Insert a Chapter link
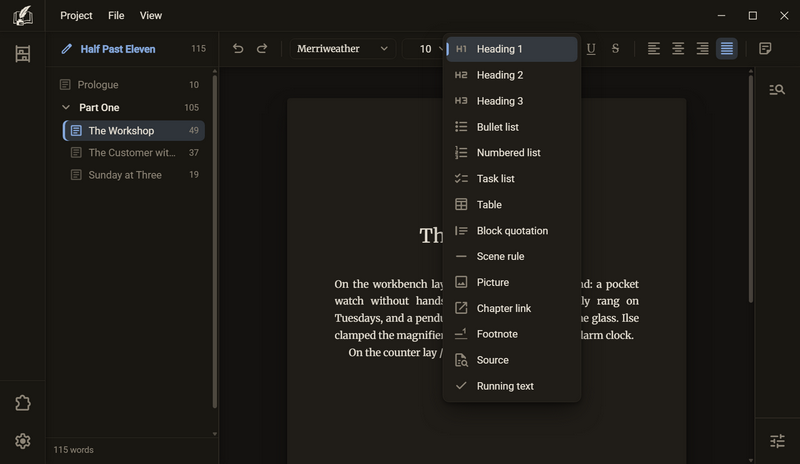The height and width of the screenshot is (464, 800). coord(512,308)
